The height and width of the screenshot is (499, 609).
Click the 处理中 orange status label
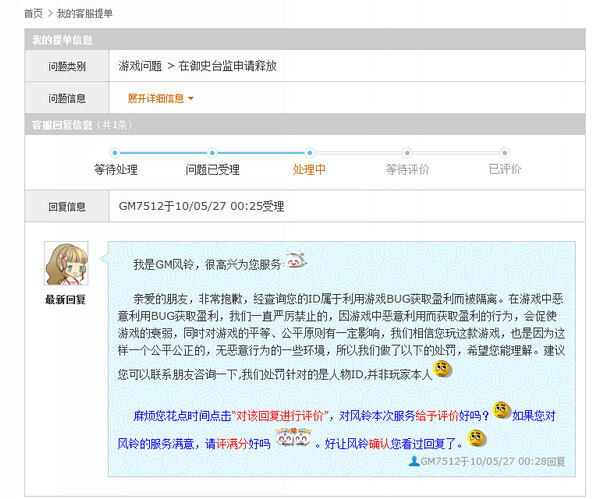pyautogui.click(x=309, y=170)
